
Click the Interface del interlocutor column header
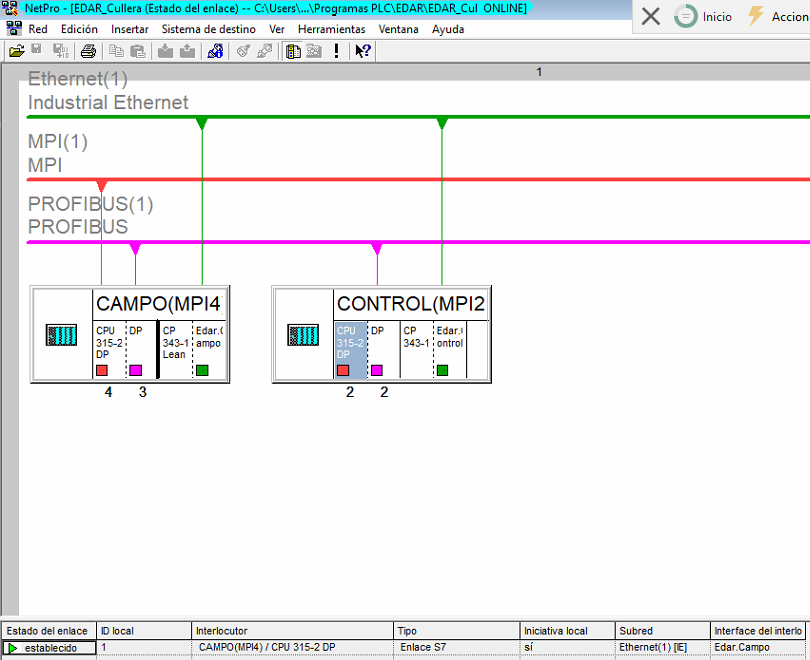point(758,631)
